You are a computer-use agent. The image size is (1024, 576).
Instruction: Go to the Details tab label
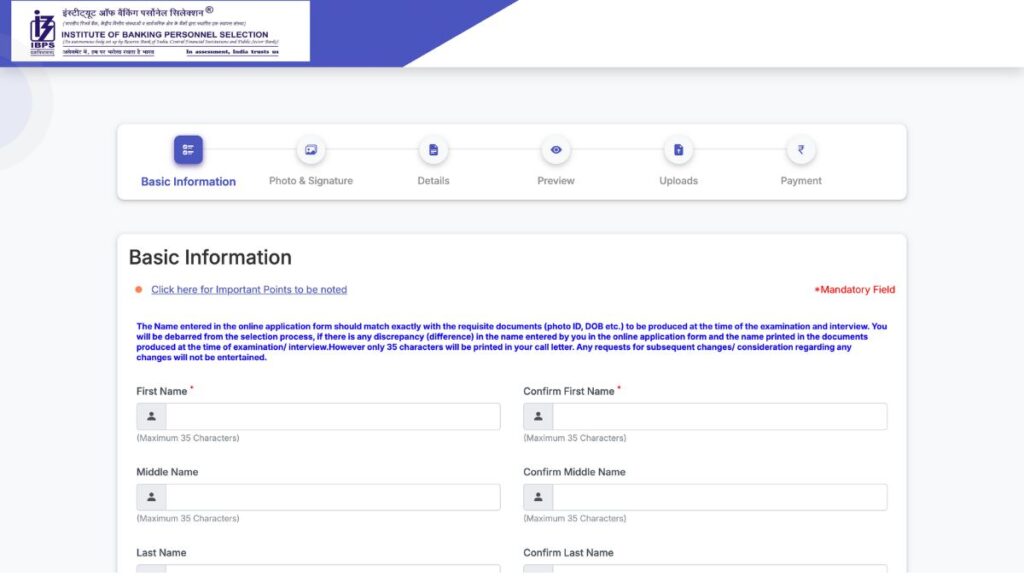pyautogui.click(x=433, y=181)
